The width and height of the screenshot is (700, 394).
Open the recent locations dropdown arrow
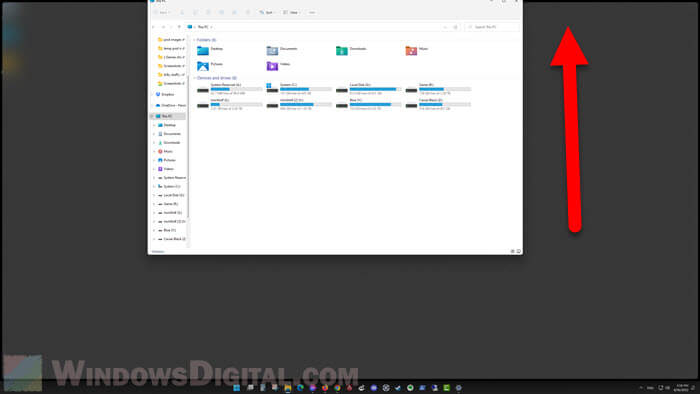171,27
